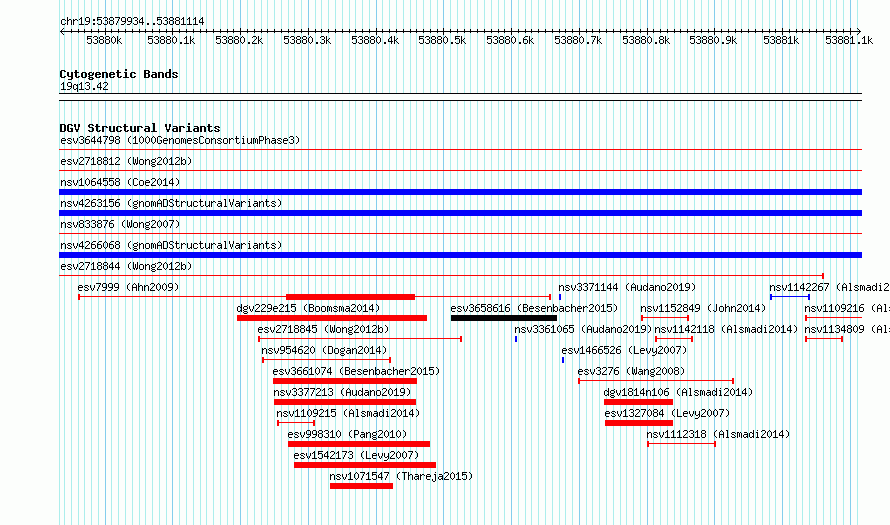Click the thick red segment of esv7999
This screenshot has width=890, height=525.
coord(350,297)
